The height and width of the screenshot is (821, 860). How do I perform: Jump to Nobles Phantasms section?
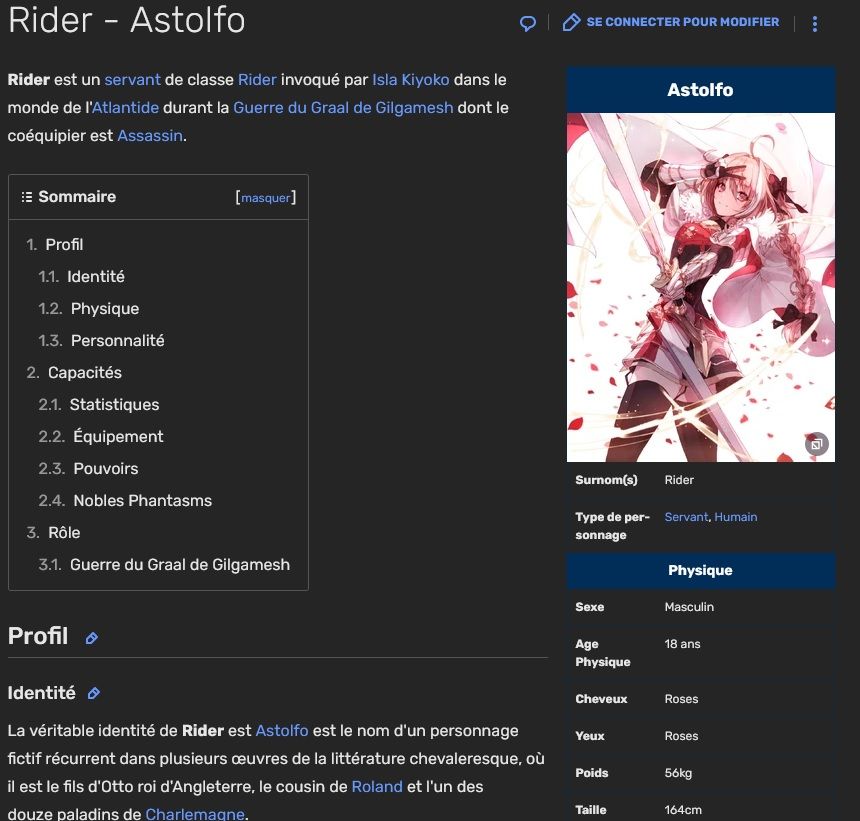click(142, 500)
